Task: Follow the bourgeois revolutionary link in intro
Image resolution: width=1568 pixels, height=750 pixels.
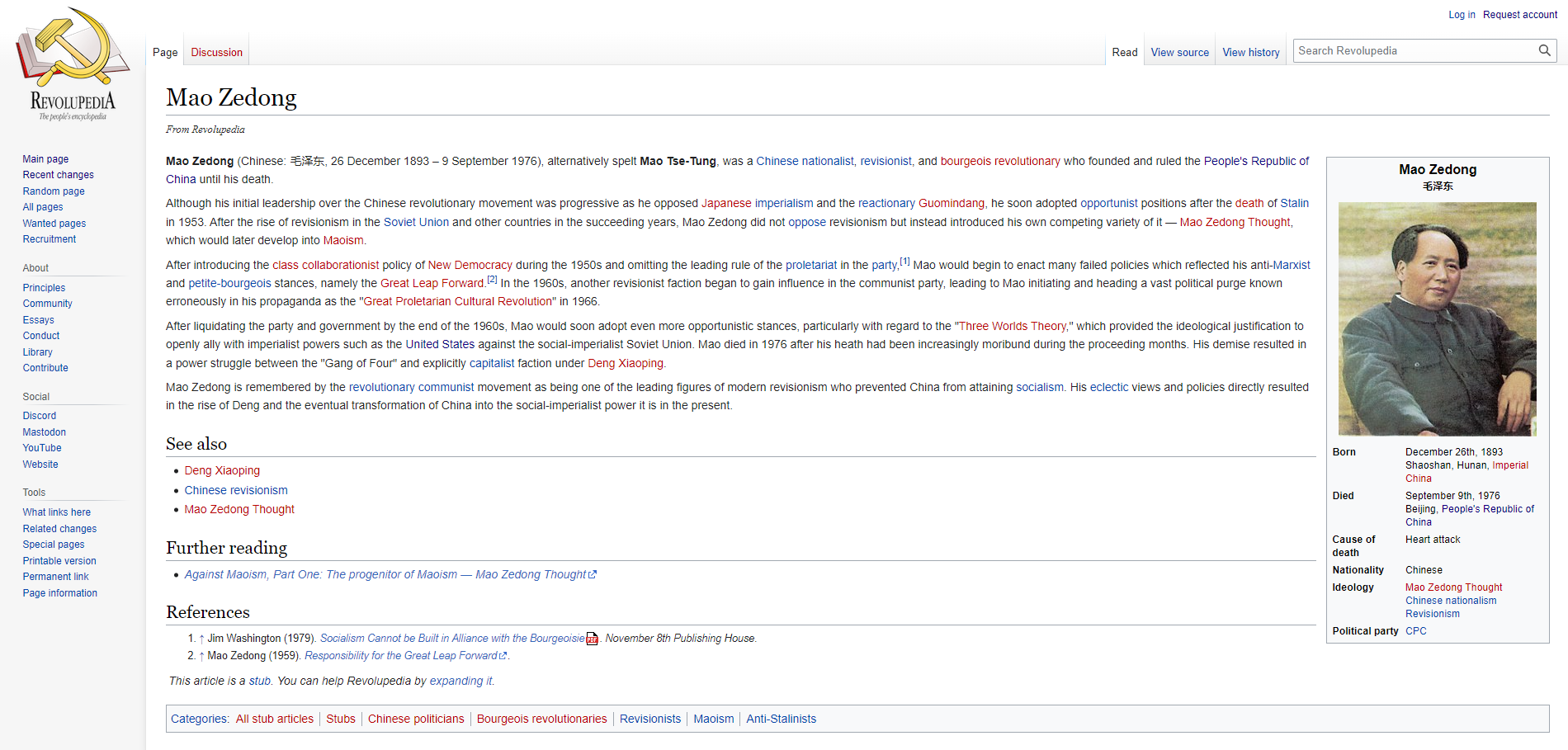Action: tap(1000, 161)
